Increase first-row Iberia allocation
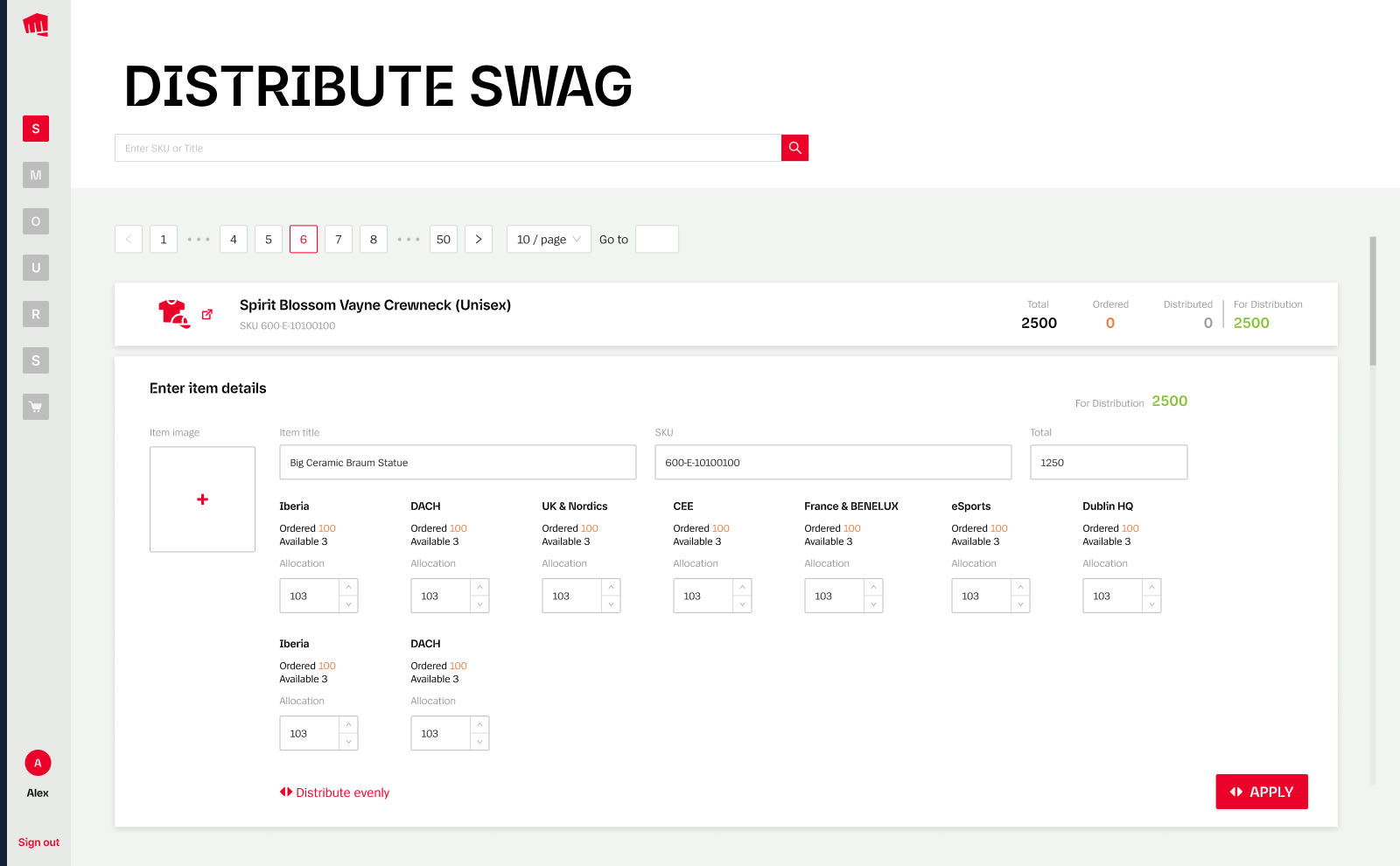The image size is (1400, 866). click(348, 587)
